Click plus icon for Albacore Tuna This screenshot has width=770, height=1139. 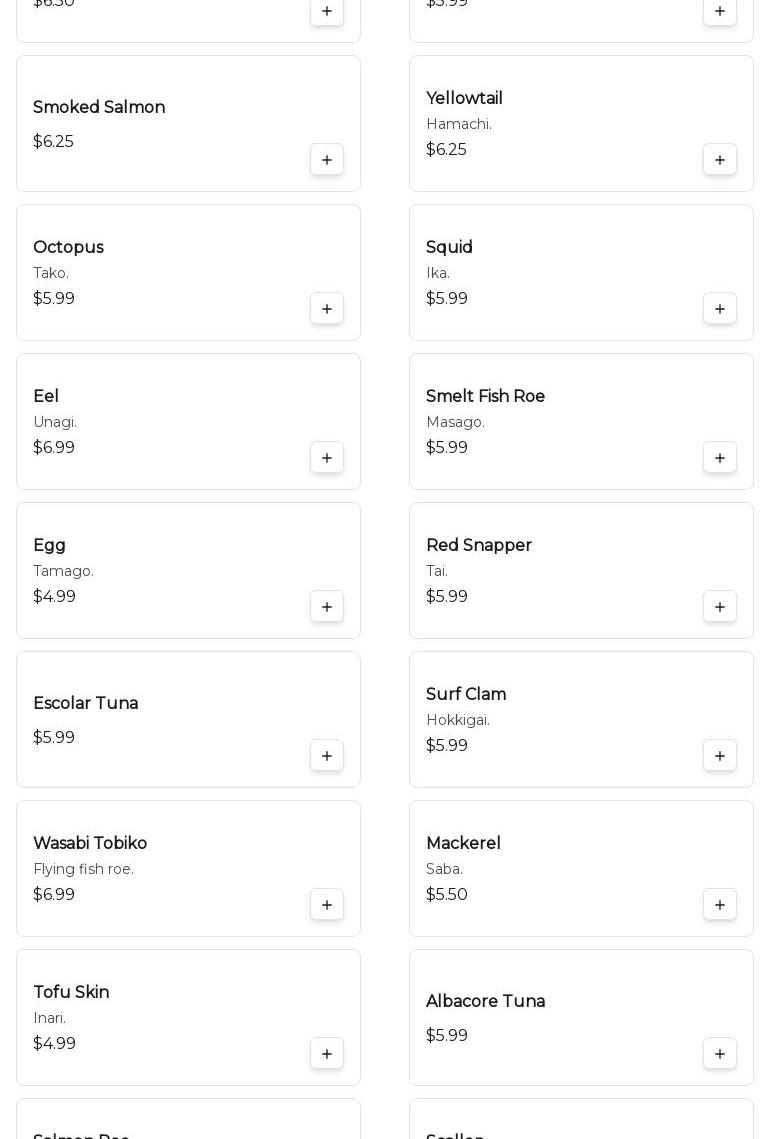[x=720, y=1054]
